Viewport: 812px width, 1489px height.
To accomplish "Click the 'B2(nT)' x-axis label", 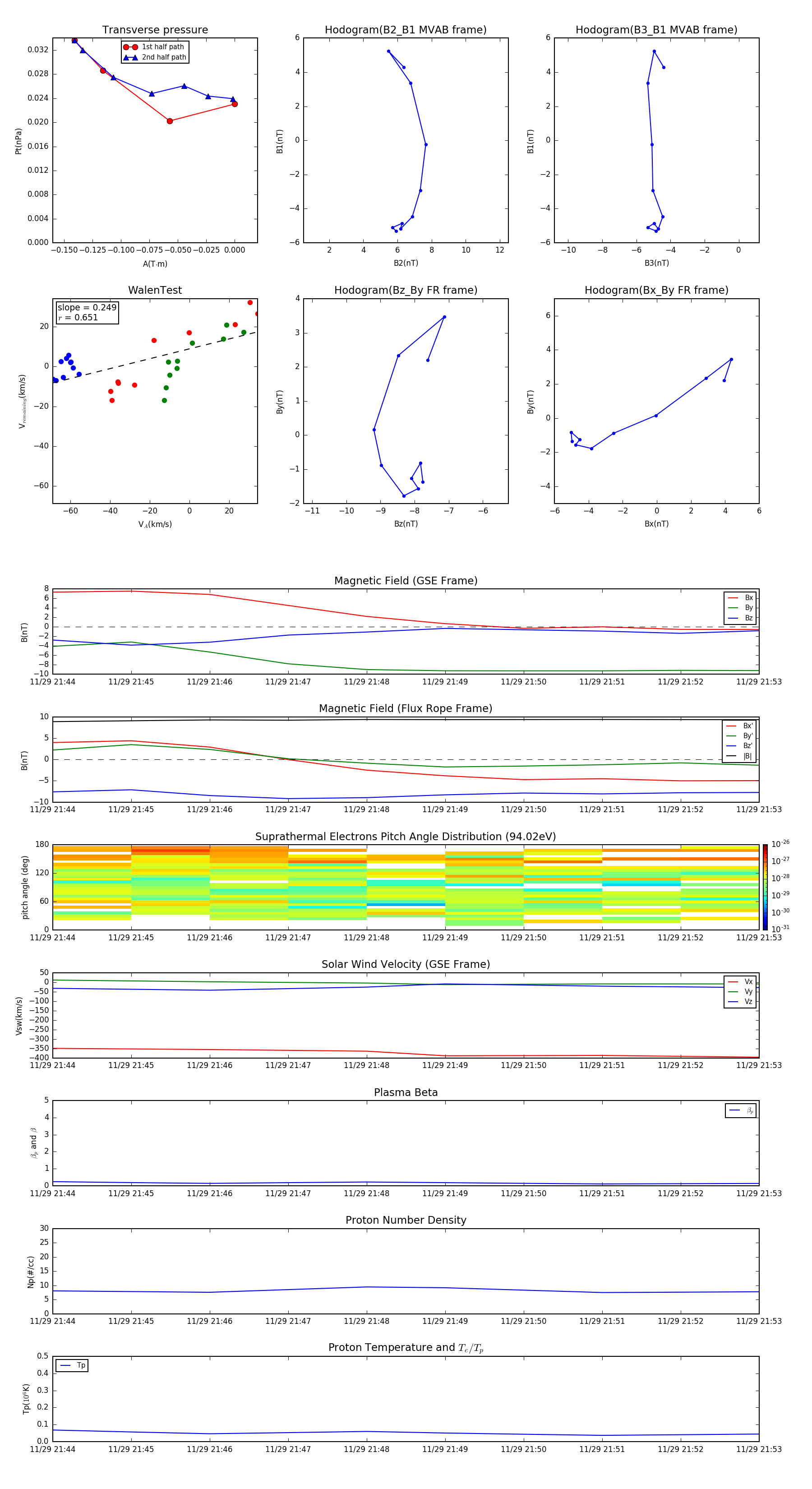I will click(406, 263).
